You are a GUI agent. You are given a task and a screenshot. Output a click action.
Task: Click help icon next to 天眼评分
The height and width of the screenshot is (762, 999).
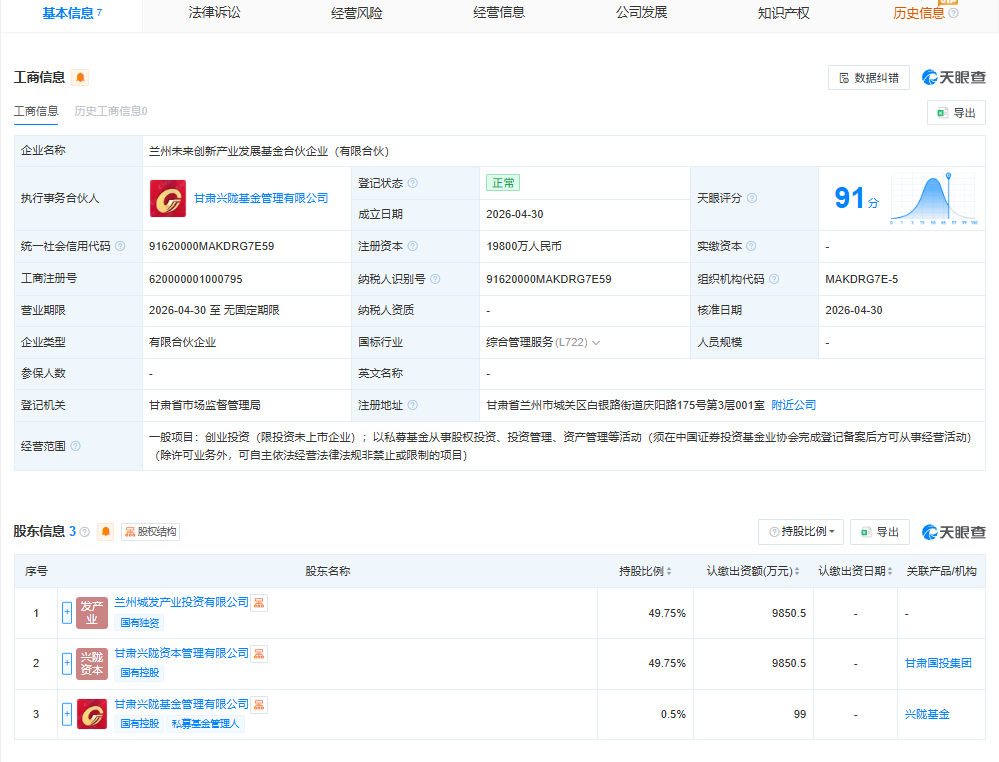click(x=752, y=198)
